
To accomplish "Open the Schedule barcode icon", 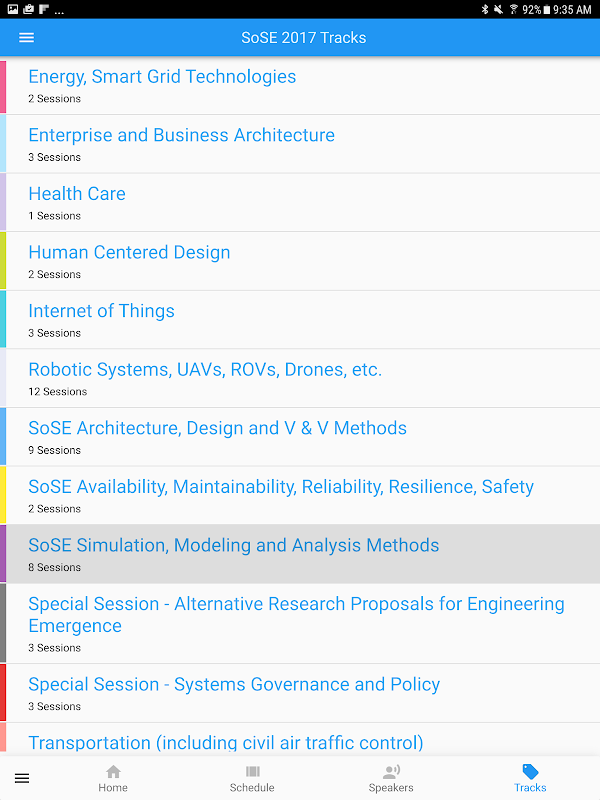I will [x=252, y=772].
